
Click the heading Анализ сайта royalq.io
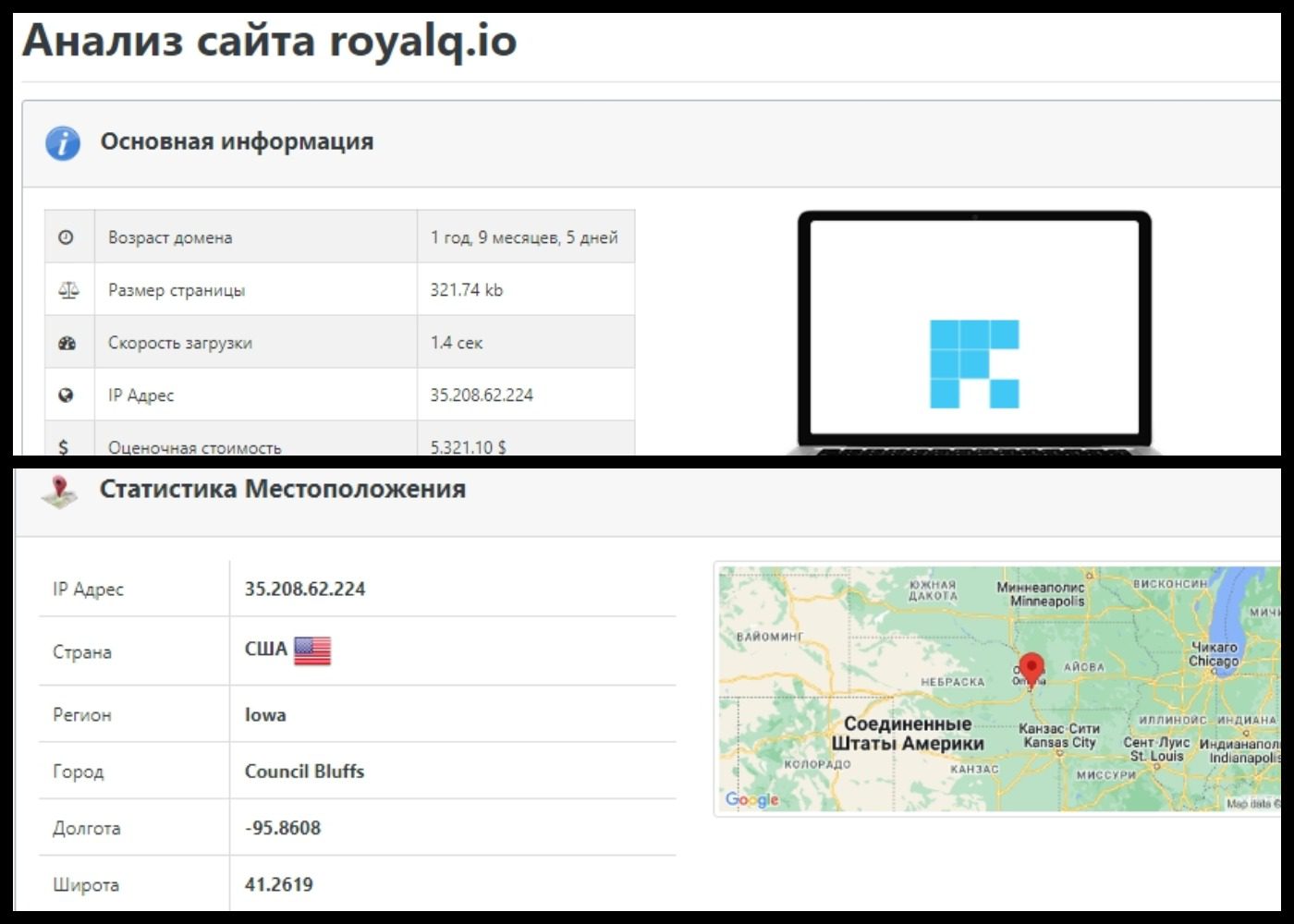click(x=270, y=41)
